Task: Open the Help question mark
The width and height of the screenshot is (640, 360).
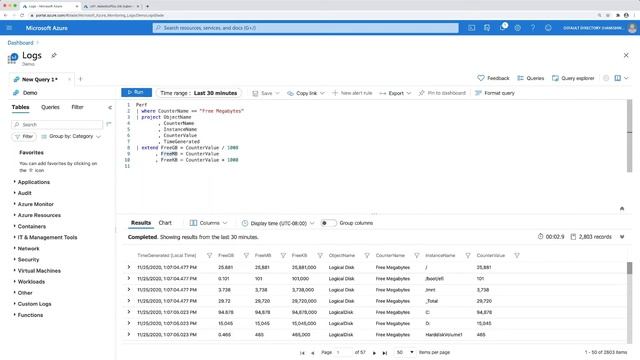Action: (x=533, y=28)
